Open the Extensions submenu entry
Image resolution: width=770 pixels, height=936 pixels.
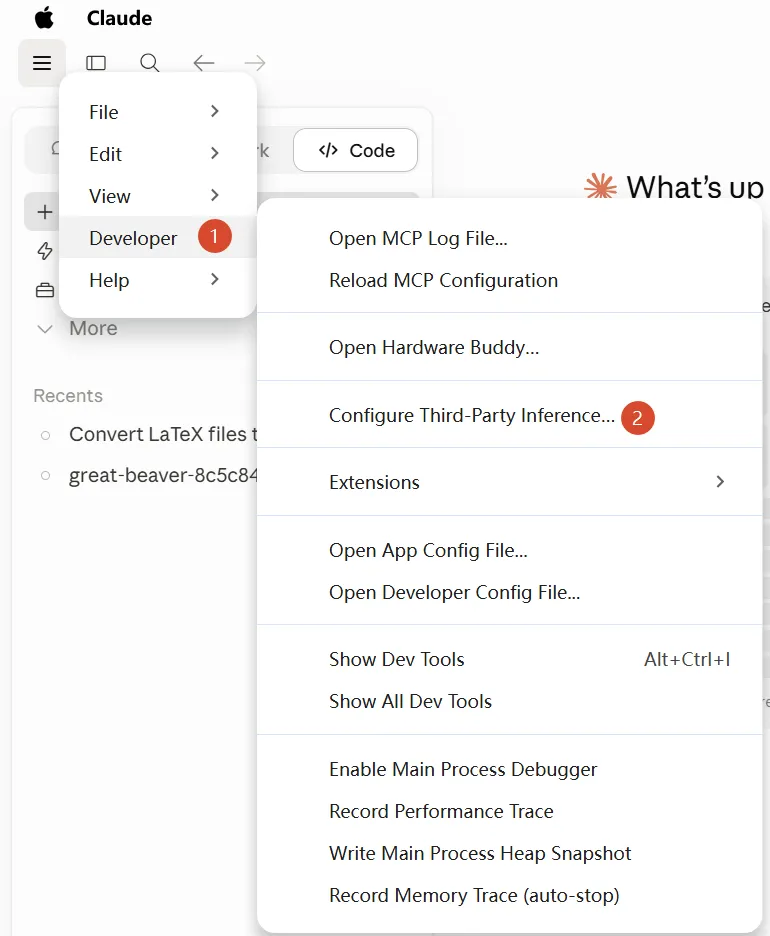tap(509, 482)
